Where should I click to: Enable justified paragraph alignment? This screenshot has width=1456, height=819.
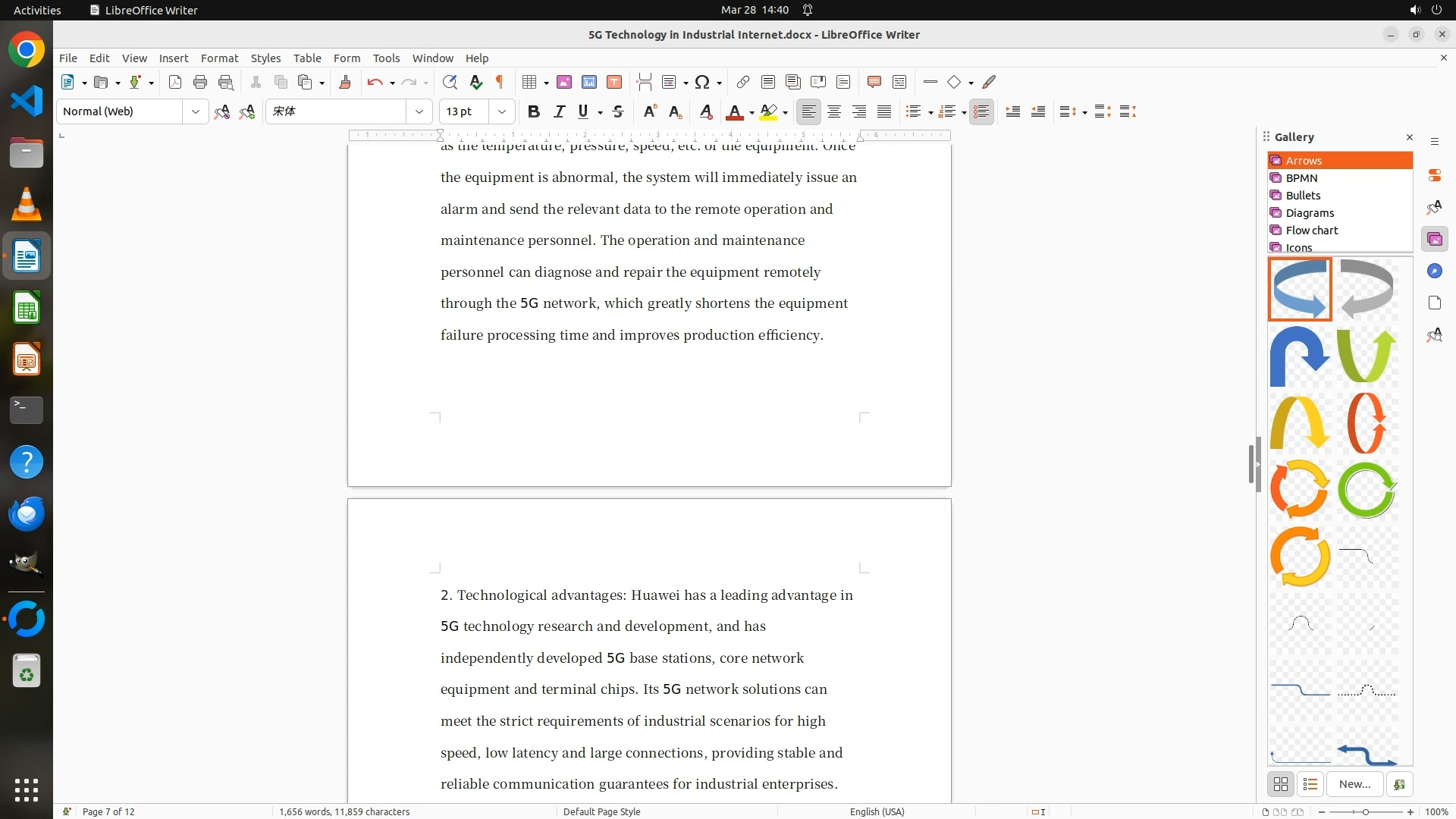point(884,112)
